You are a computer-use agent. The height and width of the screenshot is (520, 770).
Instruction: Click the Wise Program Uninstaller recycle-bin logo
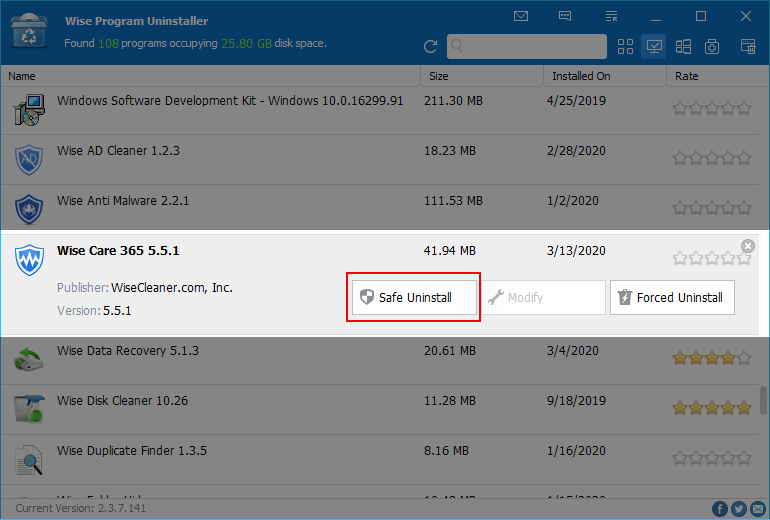[x=29, y=30]
